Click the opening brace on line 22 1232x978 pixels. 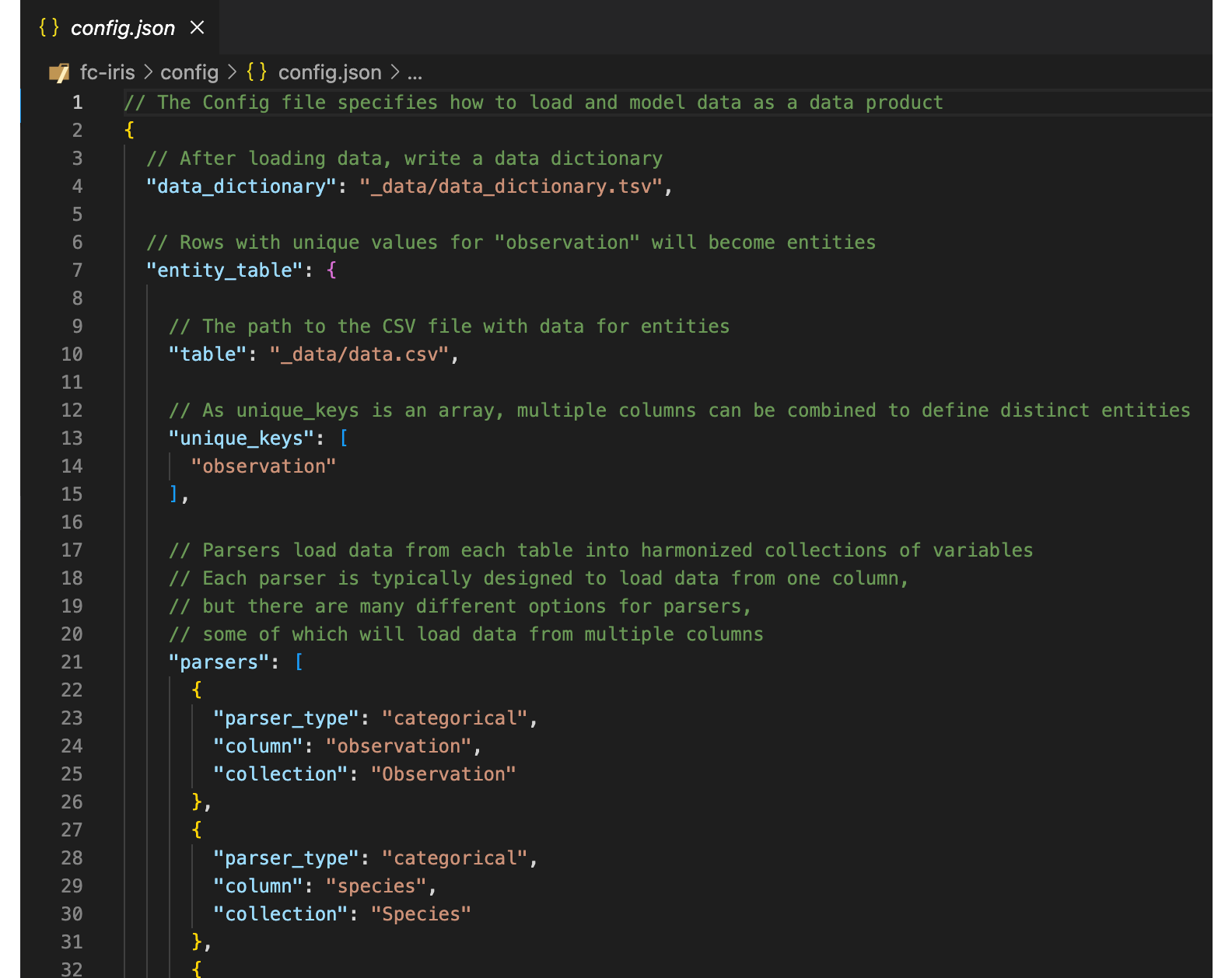point(197,690)
